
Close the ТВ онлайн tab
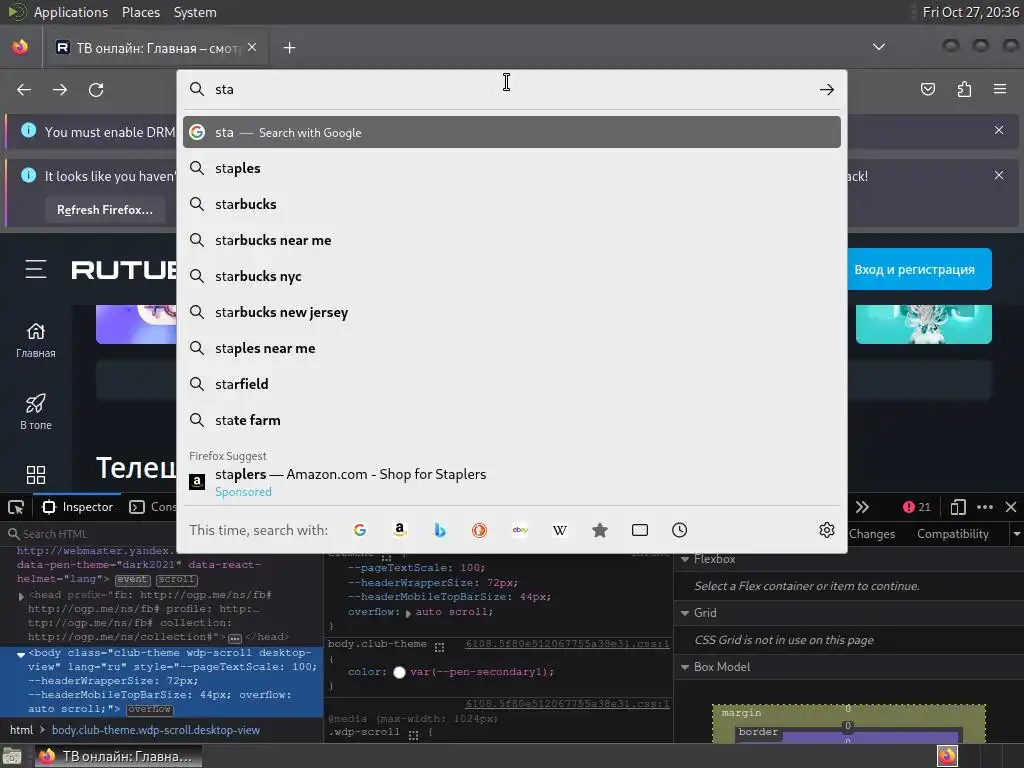click(252, 48)
